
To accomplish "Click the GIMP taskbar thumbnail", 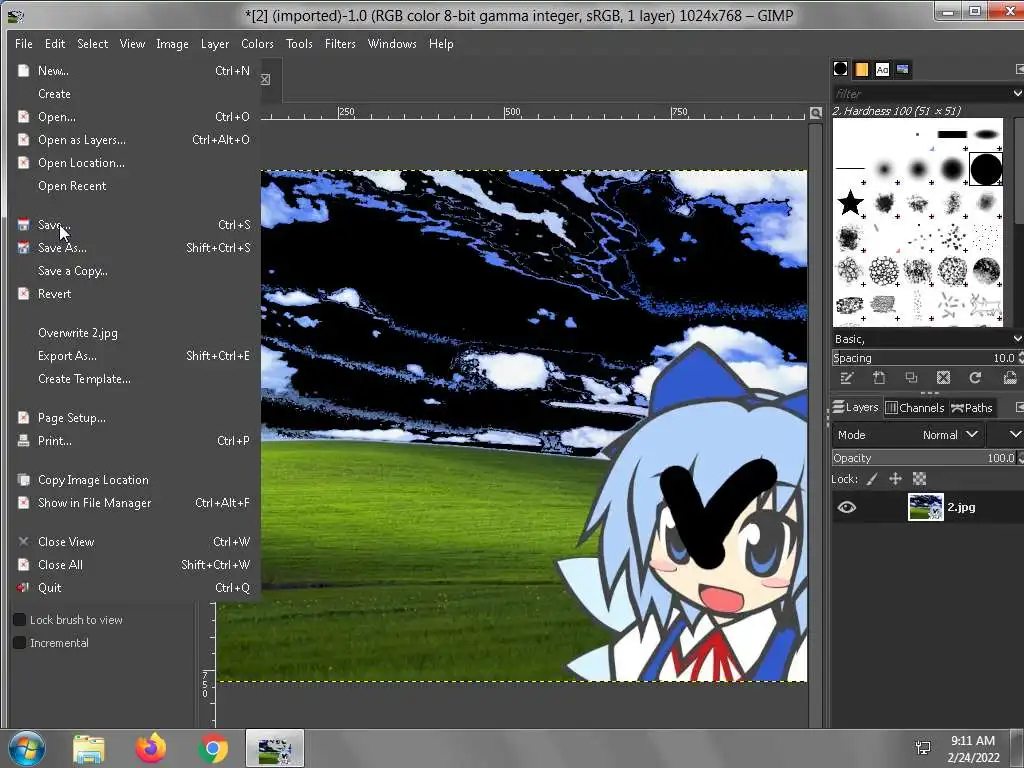I will tap(275, 748).
